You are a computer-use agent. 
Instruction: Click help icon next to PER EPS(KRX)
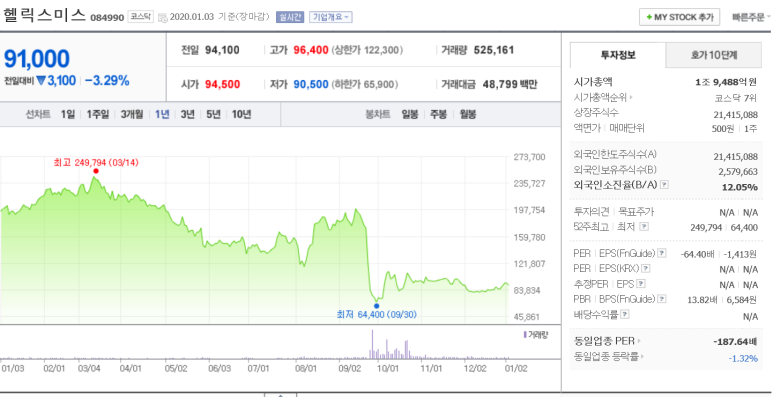point(645,269)
